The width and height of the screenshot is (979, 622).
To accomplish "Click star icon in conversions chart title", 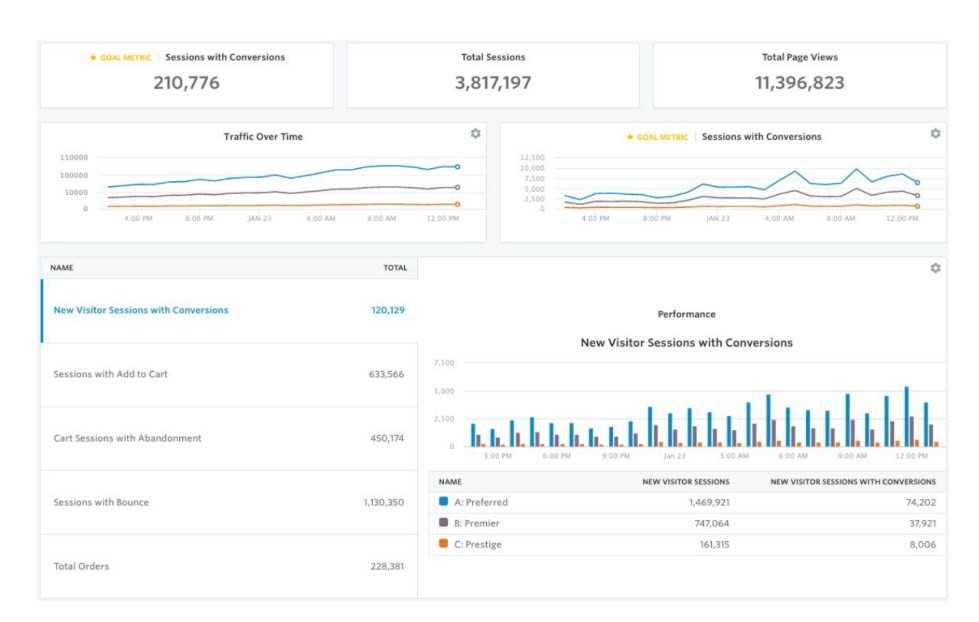I will (630, 137).
